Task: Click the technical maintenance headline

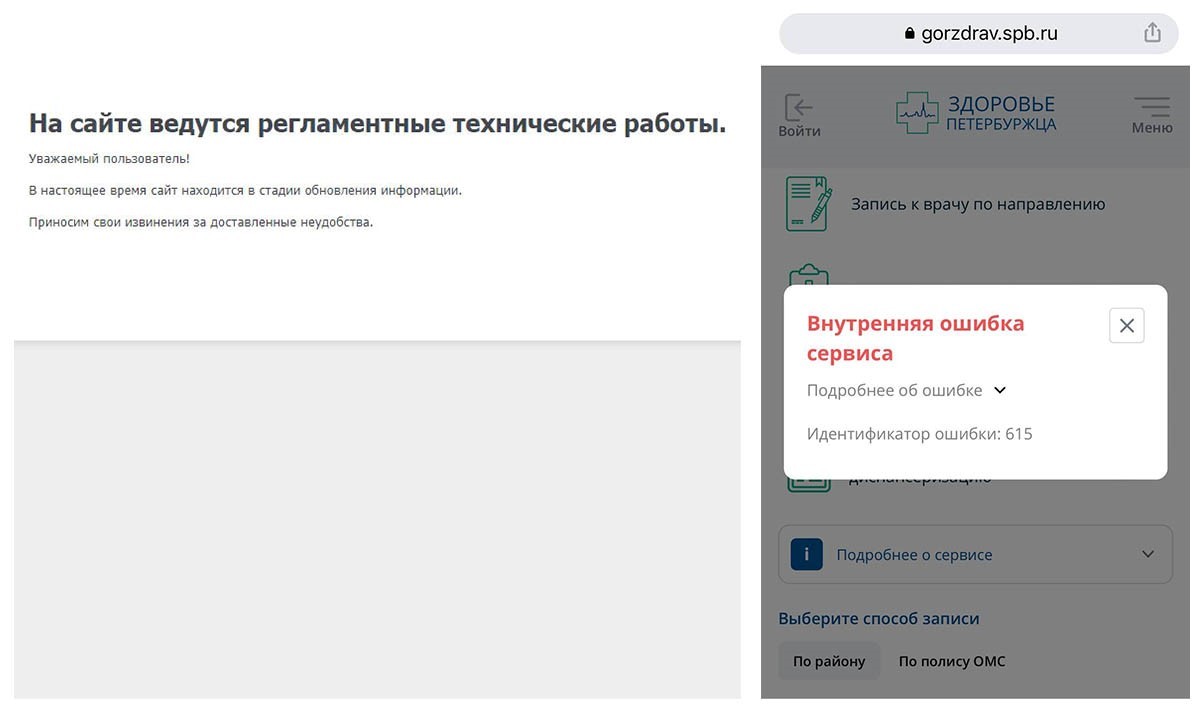Action: click(x=377, y=124)
